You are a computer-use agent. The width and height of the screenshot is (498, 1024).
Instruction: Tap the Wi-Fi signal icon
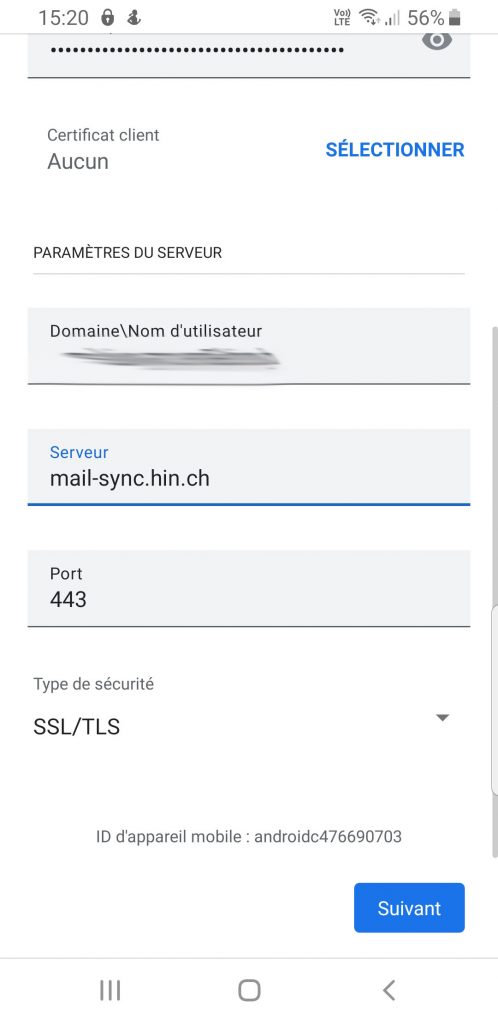coord(370,18)
